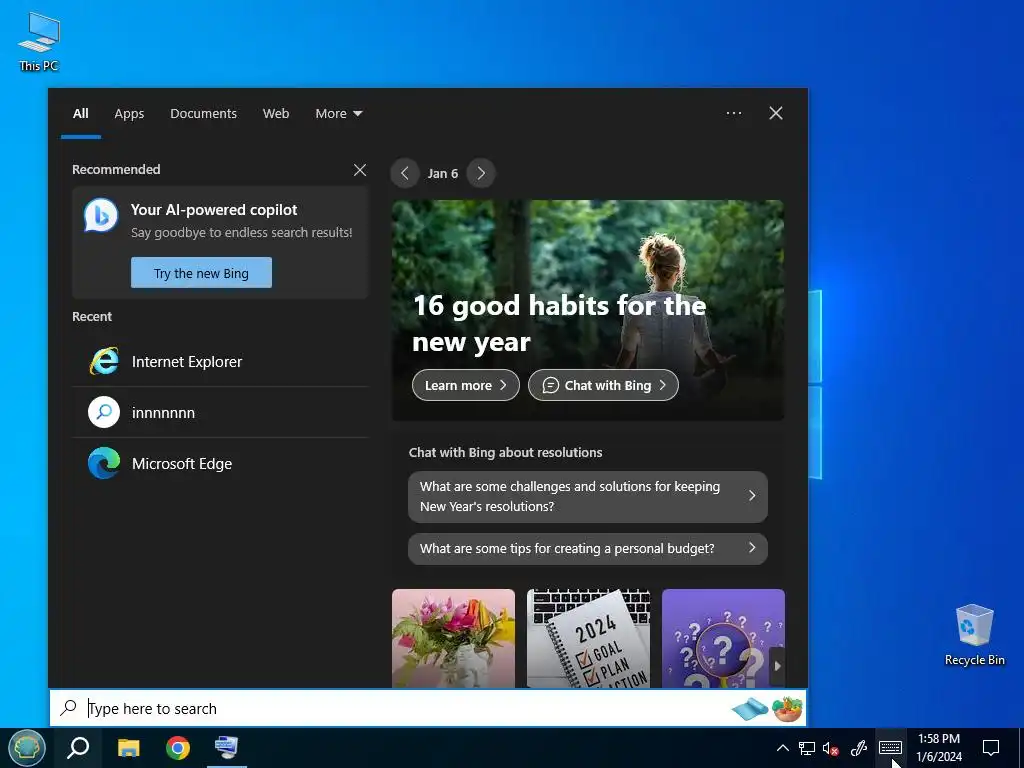Open Internet Explorer from Recent
The height and width of the screenshot is (768, 1024).
click(x=221, y=362)
